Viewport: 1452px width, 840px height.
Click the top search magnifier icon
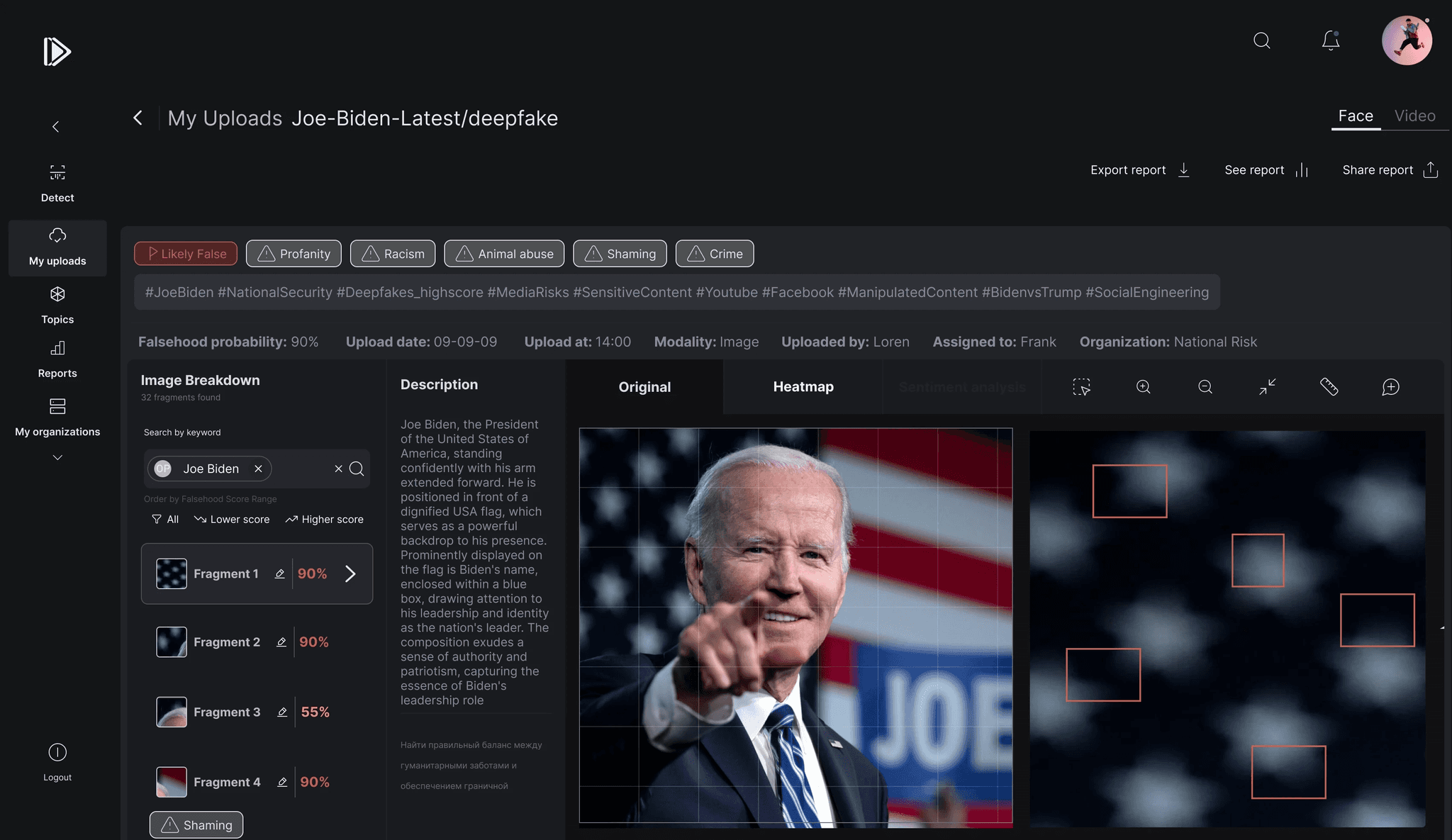[x=1261, y=40]
